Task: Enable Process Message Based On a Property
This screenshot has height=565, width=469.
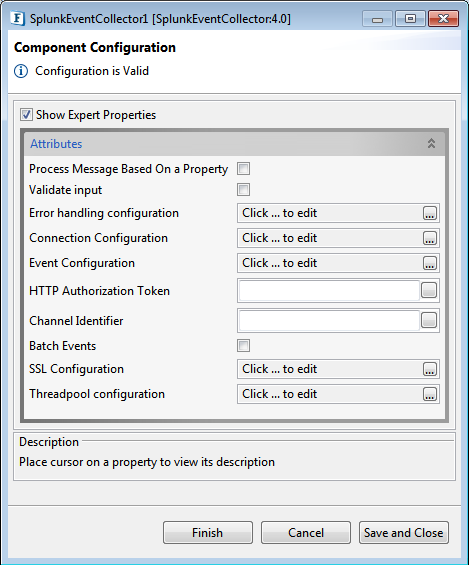Action: point(244,169)
